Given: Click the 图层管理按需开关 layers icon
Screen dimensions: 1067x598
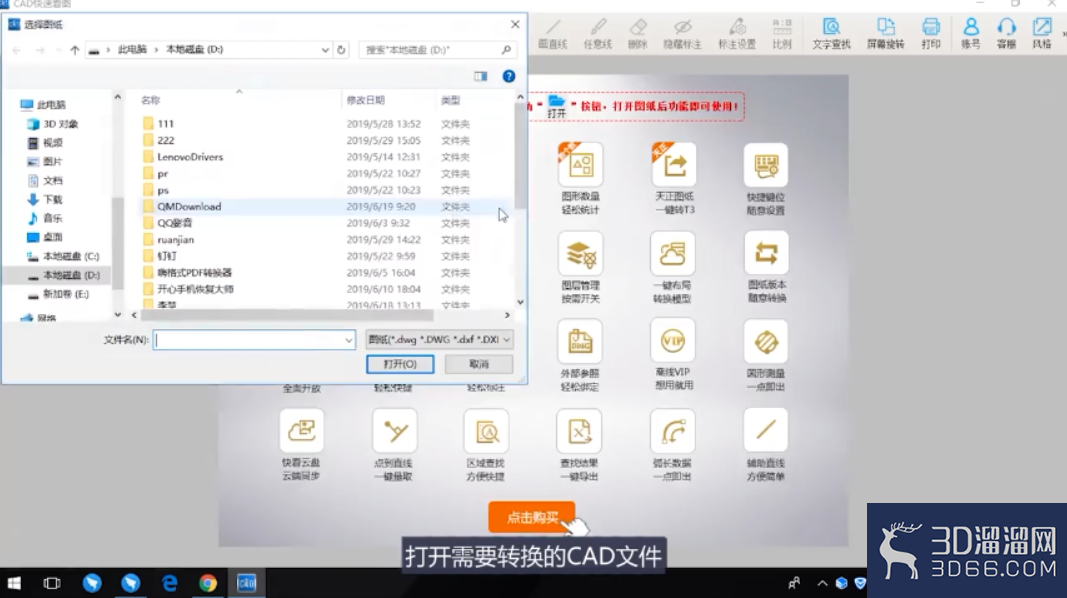Looking at the screenshot, I should click(580, 254).
